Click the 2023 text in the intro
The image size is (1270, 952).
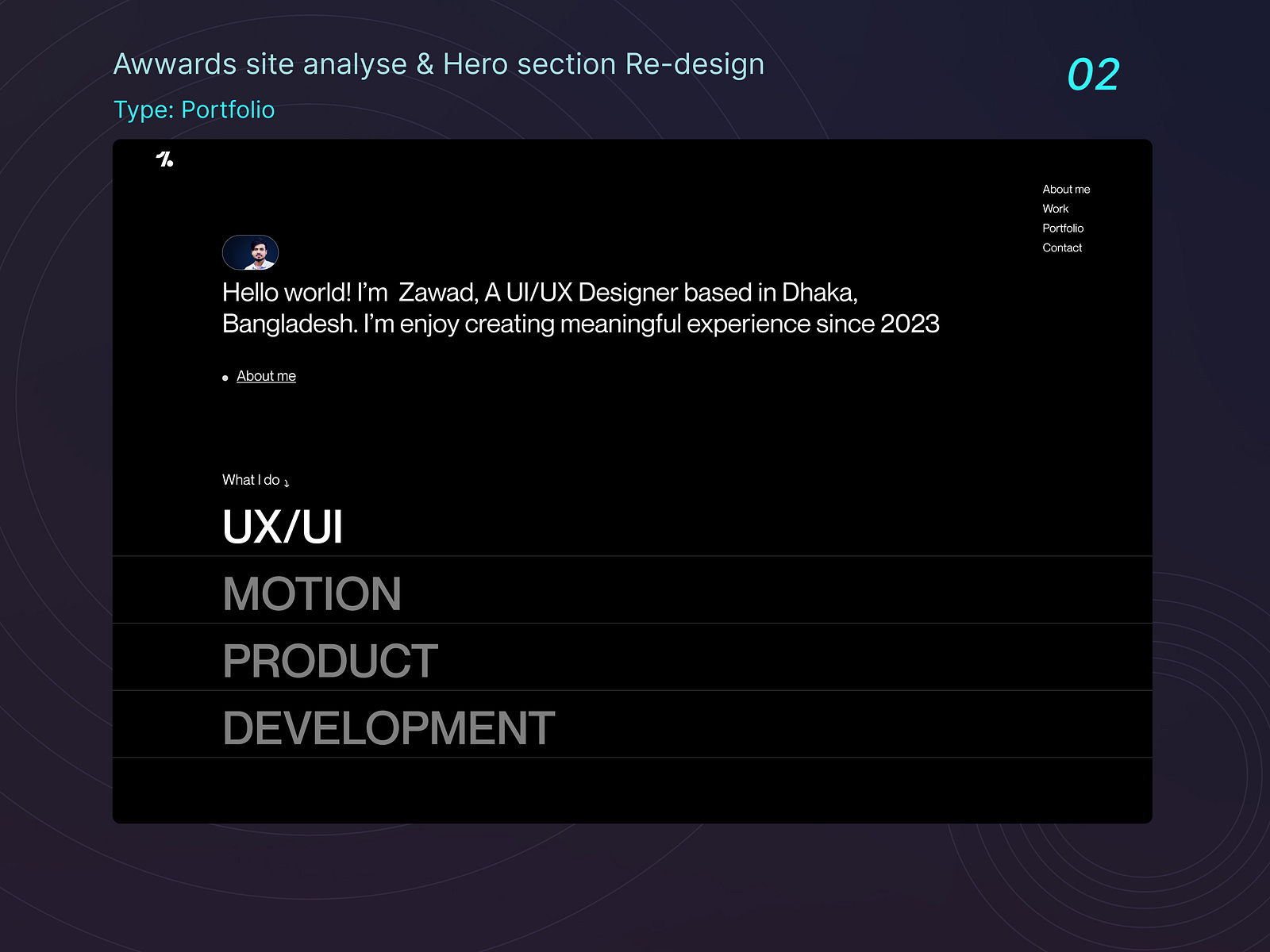coord(910,324)
